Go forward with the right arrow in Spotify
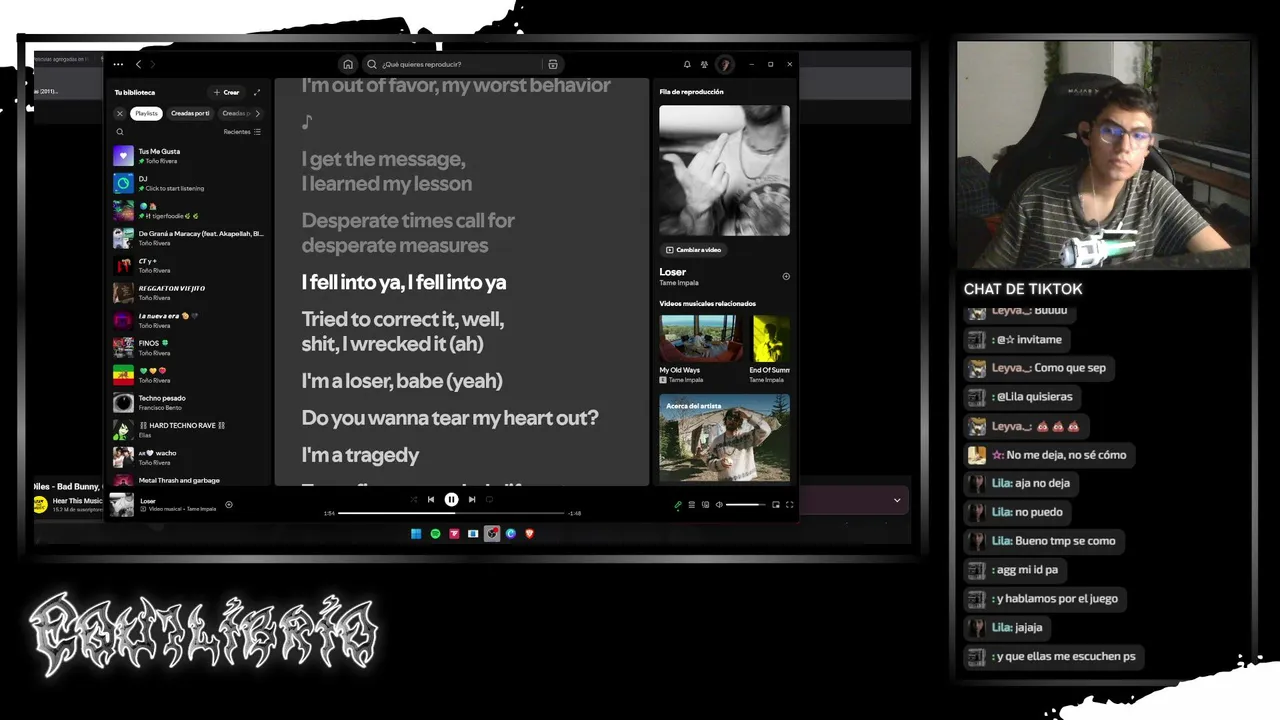This screenshot has height=720, width=1280. pyautogui.click(x=152, y=64)
